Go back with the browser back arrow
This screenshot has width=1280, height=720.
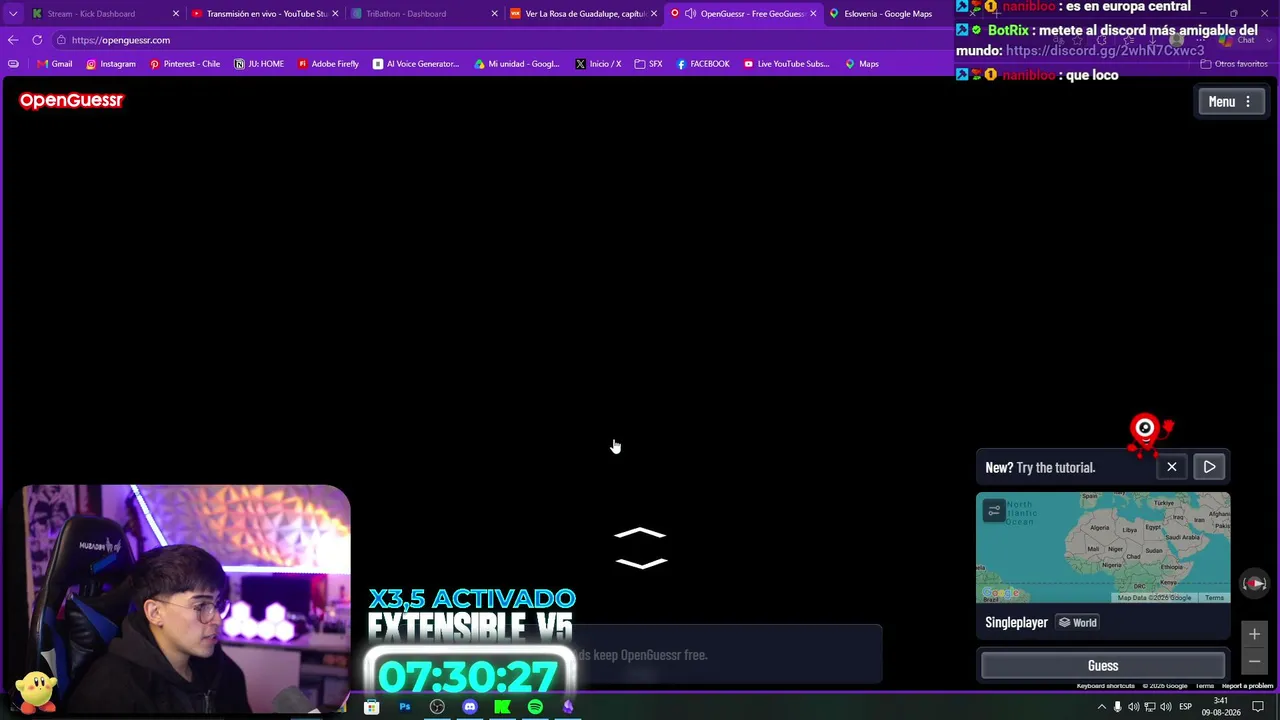pos(13,40)
